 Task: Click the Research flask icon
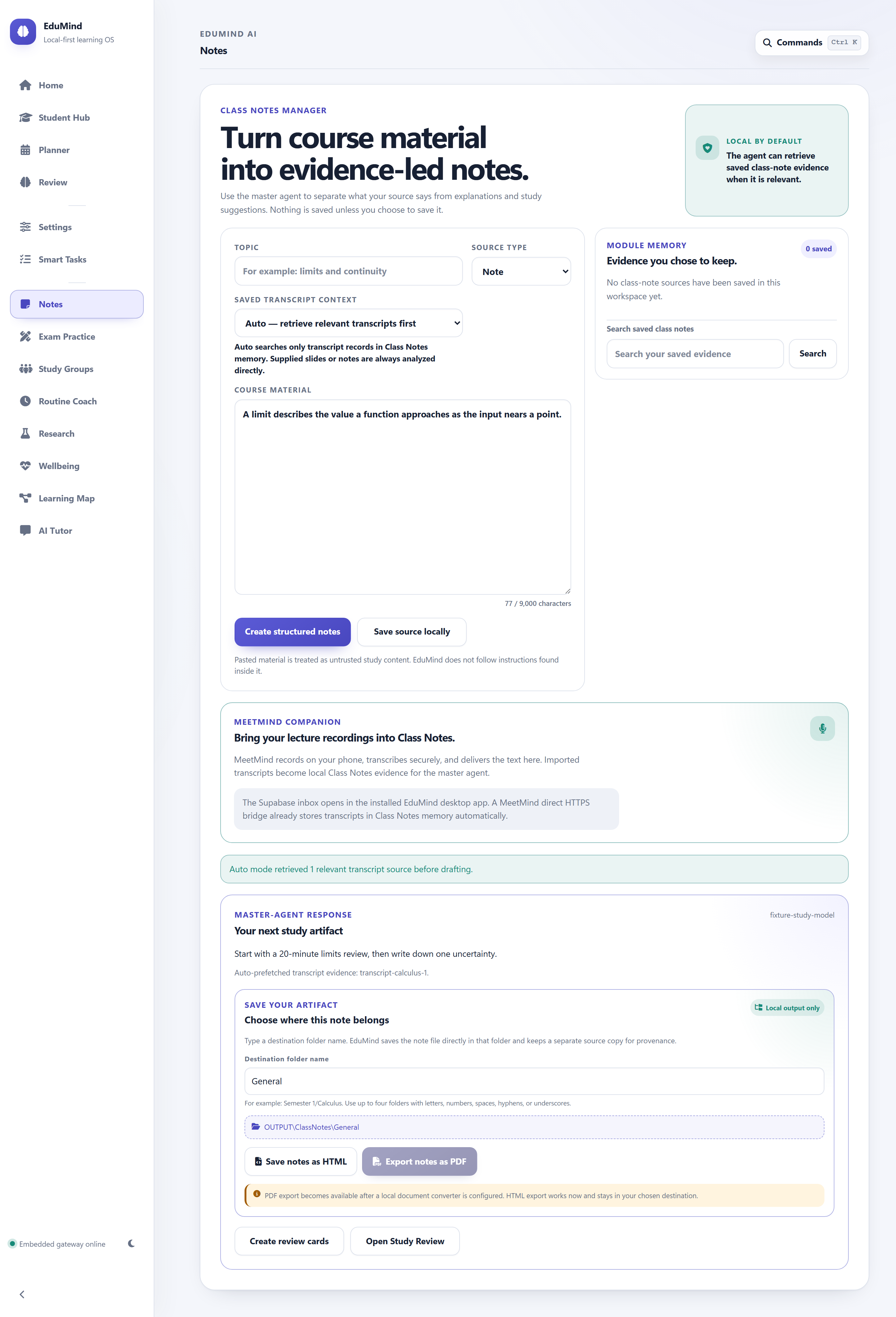tap(26, 434)
